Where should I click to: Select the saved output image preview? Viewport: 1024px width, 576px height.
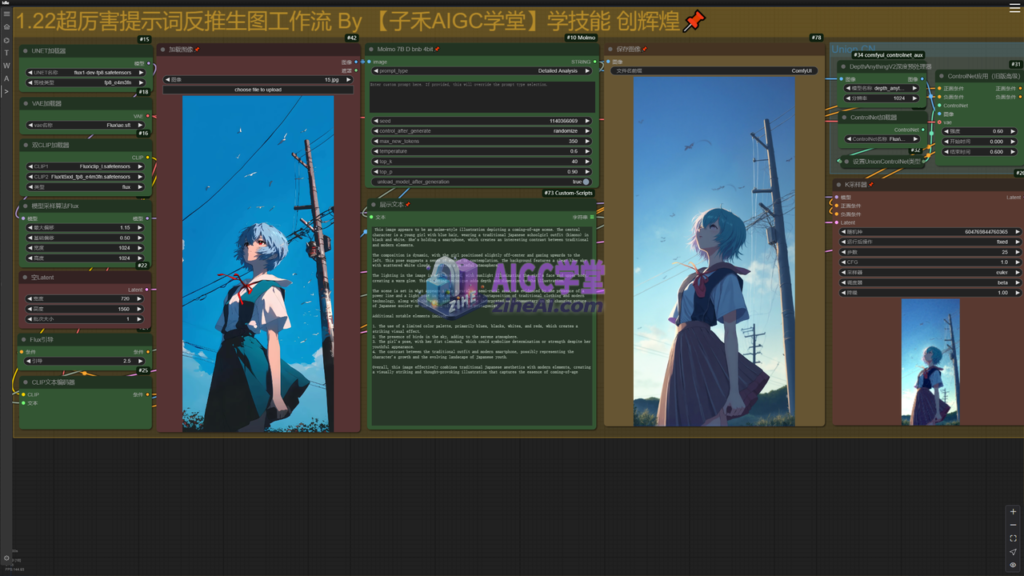(x=714, y=252)
